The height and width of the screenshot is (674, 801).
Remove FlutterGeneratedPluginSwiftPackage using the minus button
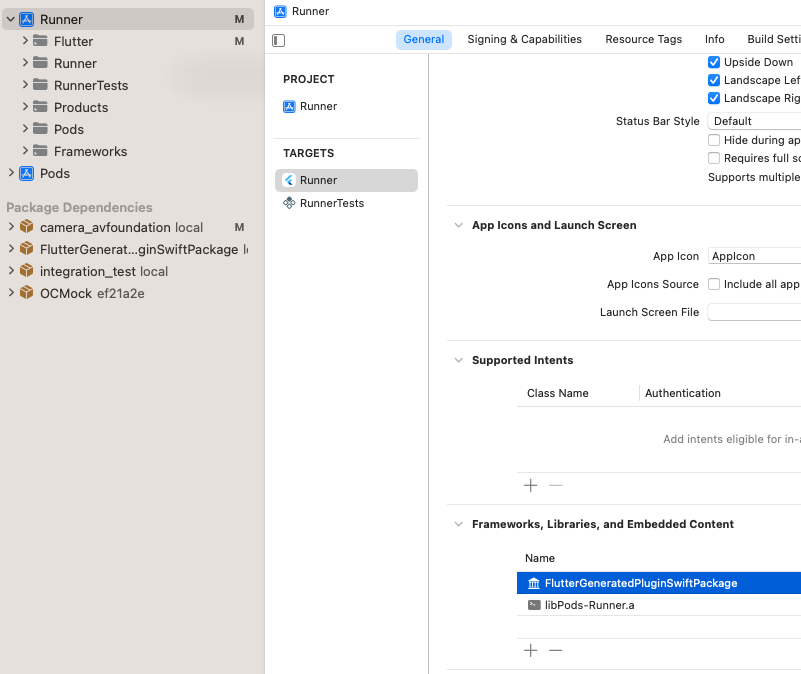[556, 650]
